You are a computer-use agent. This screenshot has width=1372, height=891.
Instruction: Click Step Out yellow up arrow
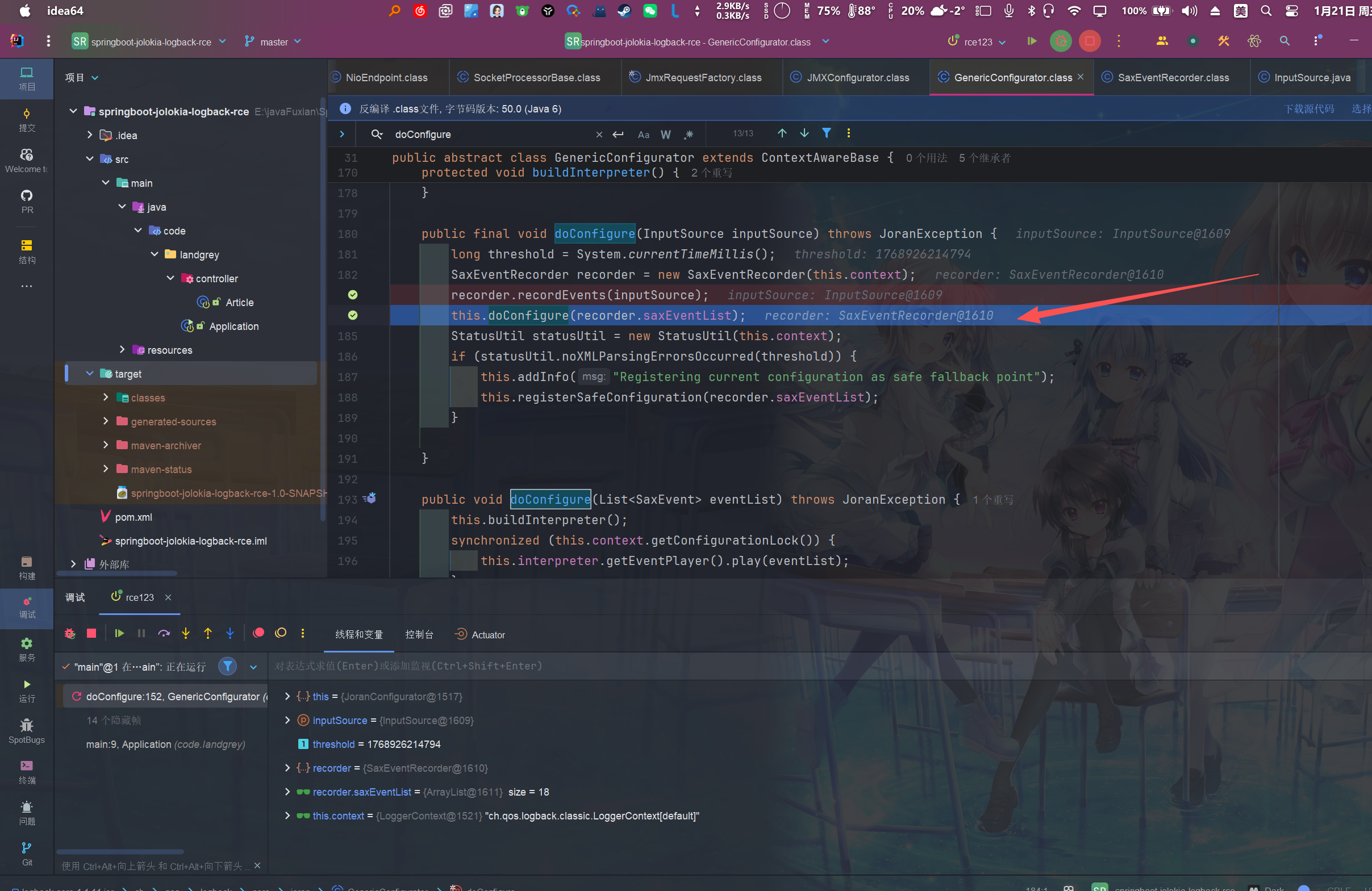207,633
